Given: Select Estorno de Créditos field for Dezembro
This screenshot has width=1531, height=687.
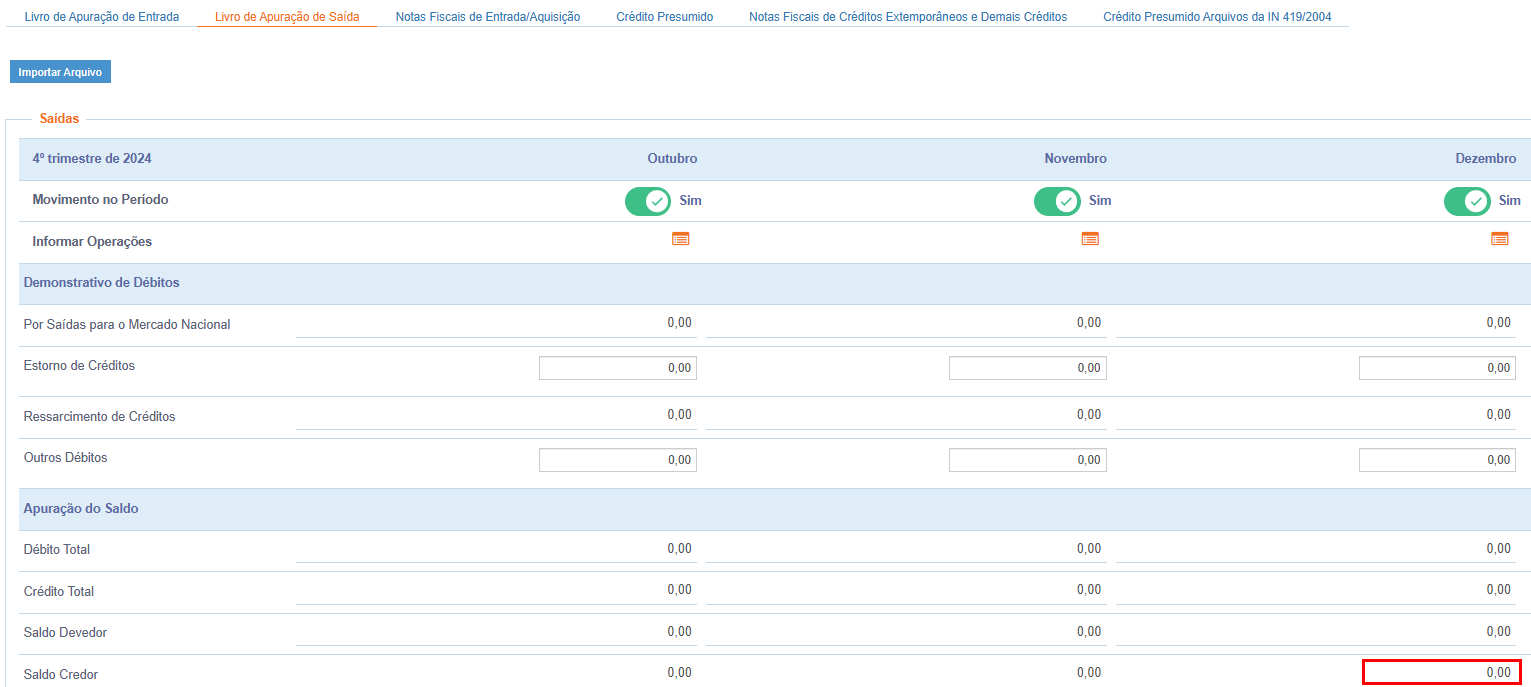Looking at the screenshot, I should [x=1437, y=368].
